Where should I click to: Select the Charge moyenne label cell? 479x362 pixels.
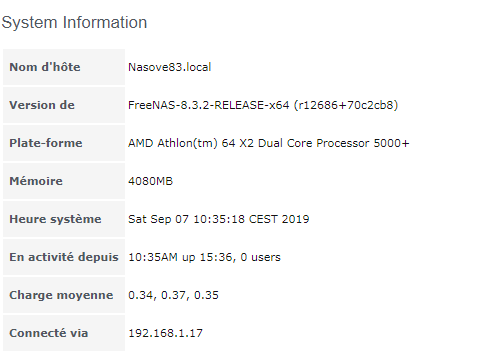click(64, 295)
